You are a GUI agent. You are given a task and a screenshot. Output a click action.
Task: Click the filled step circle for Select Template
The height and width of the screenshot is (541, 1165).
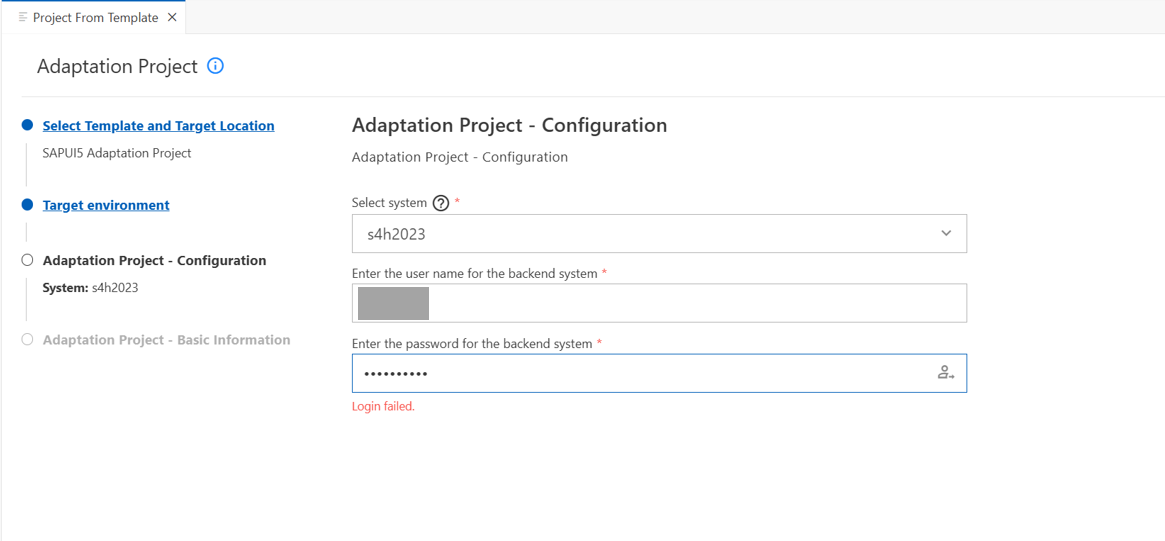27,126
